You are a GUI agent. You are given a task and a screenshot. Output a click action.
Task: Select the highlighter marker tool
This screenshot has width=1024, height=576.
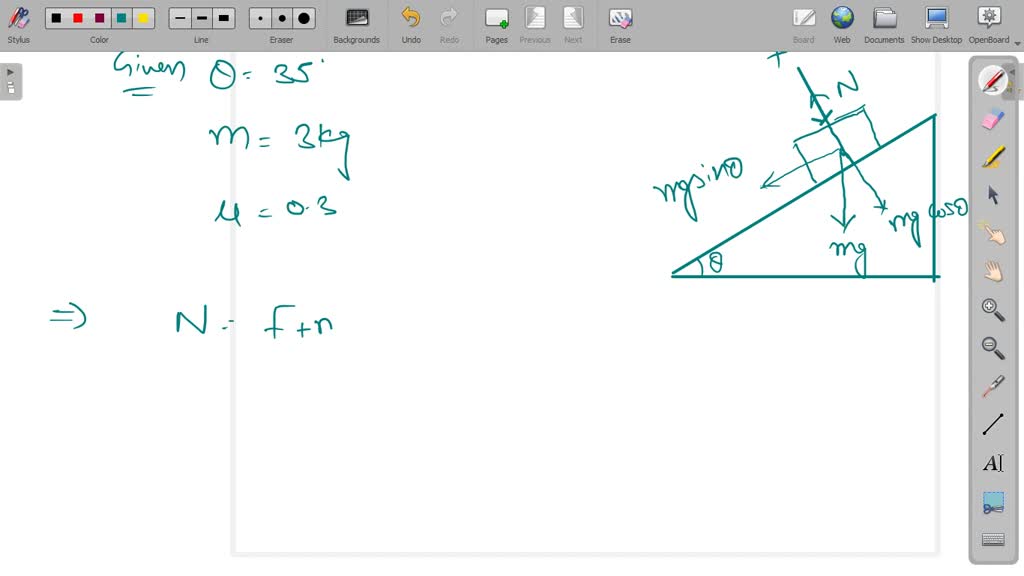pos(993,157)
